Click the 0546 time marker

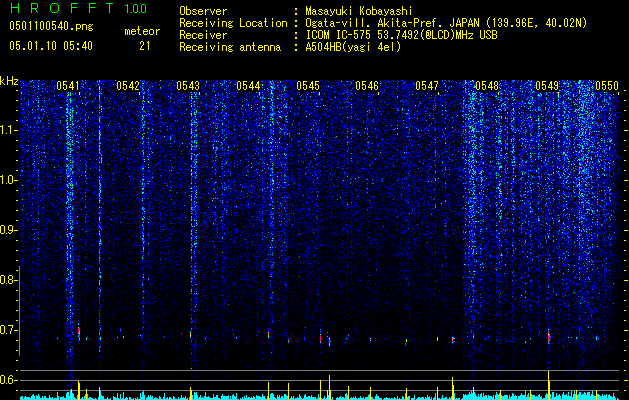click(x=367, y=86)
